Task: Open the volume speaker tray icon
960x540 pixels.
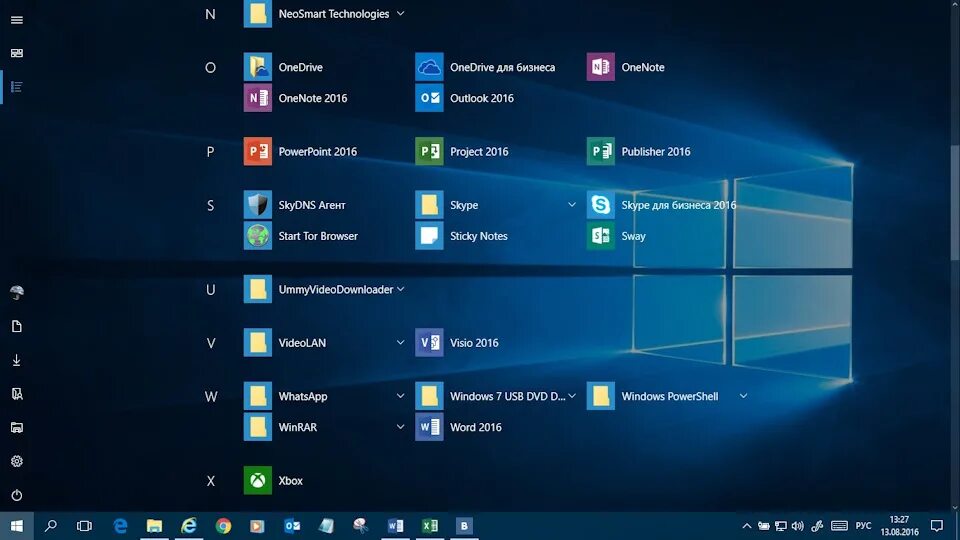Action: (798, 526)
